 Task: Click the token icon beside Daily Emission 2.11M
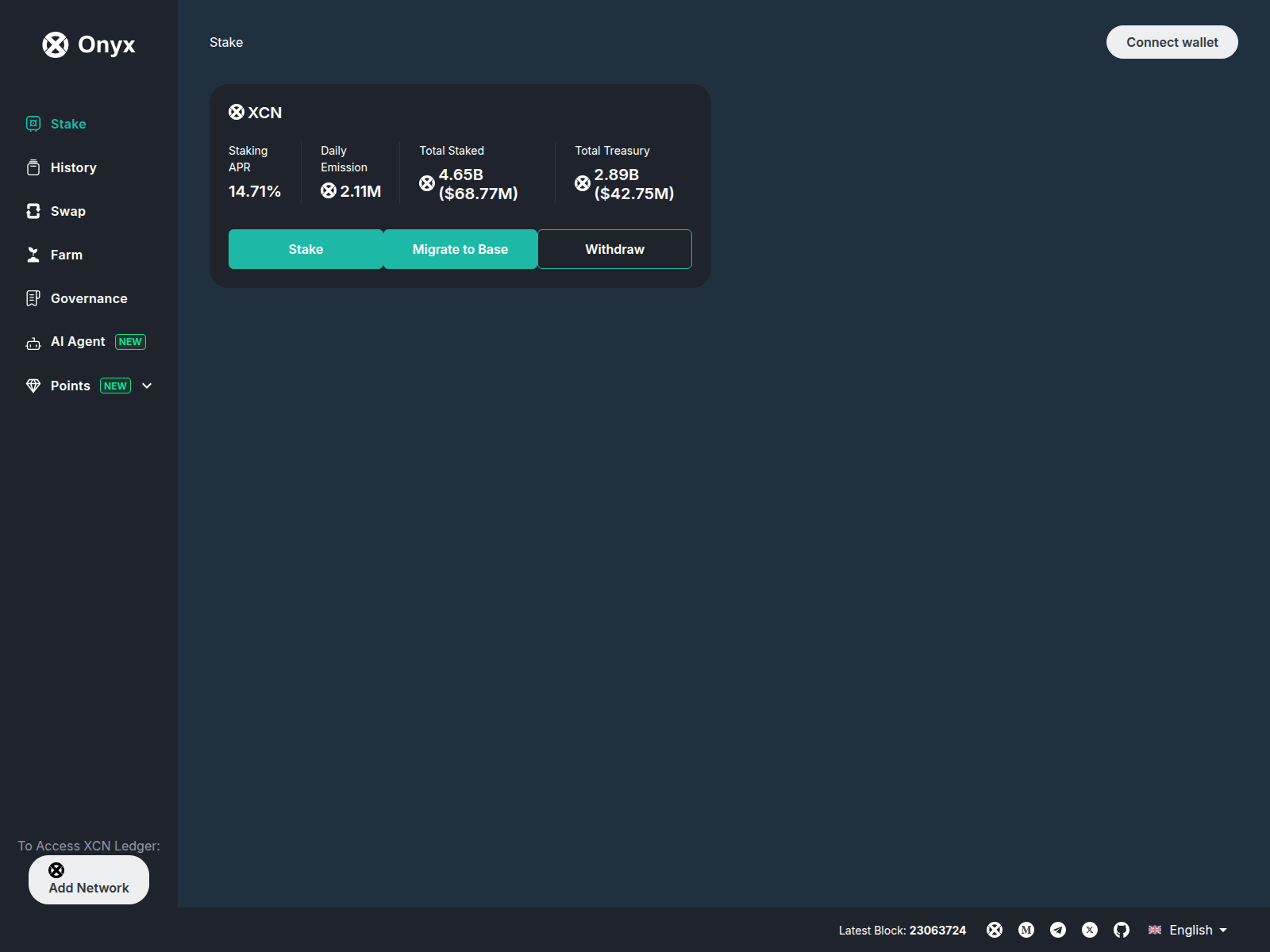329,190
